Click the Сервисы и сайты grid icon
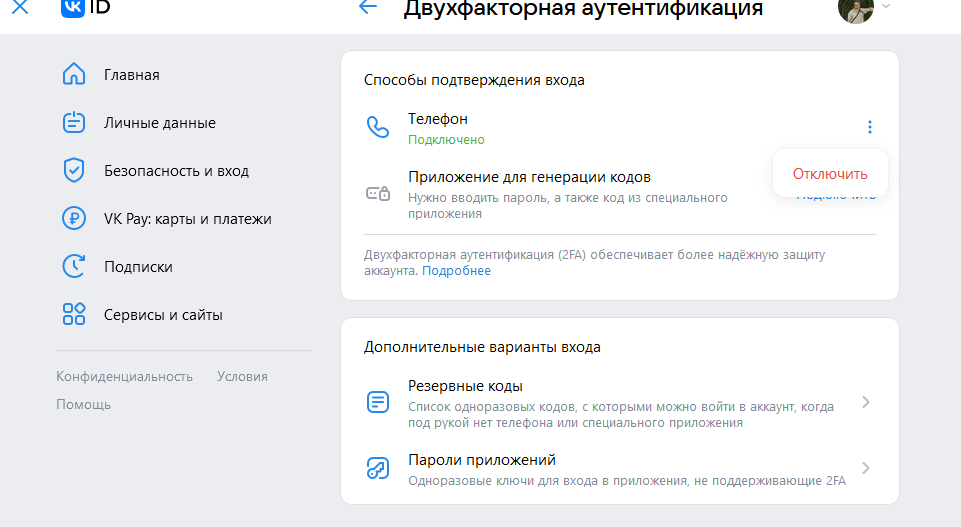The height and width of the screenshot is (527, 961). pos(74,315)
